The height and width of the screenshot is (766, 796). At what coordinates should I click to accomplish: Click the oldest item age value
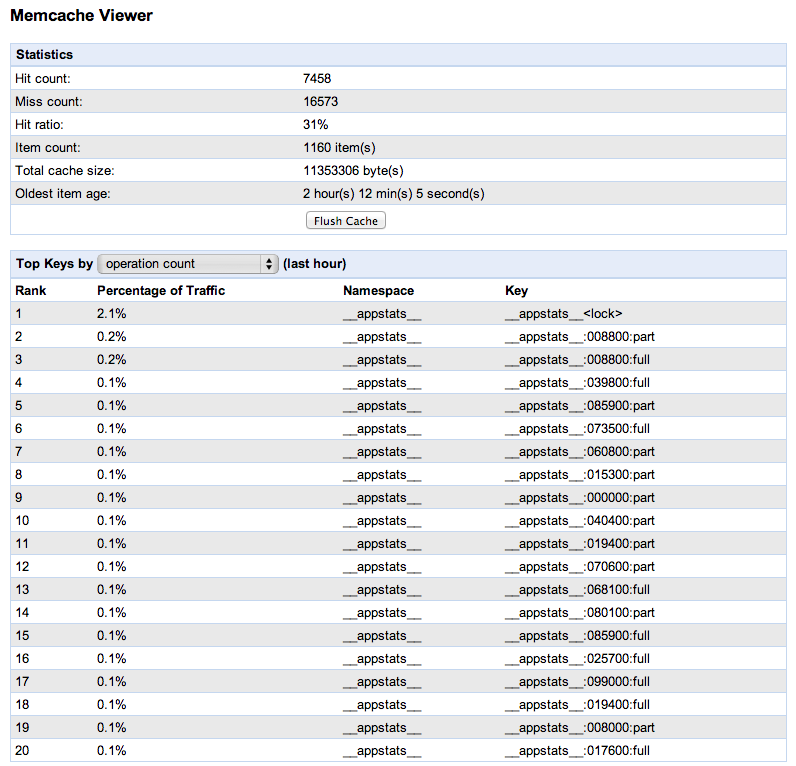tap(393, 194)
